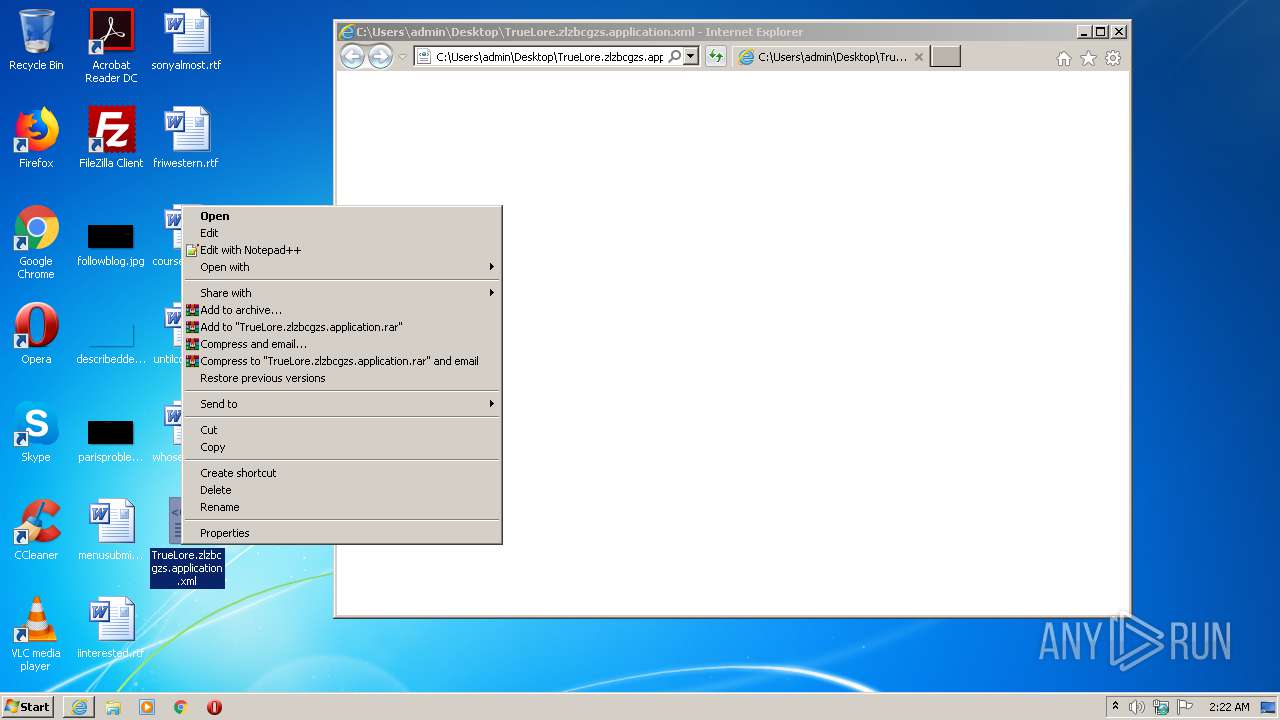Expand the Share with submenu
Image resolution: width=1280 pixels, height=720 pixels.
(x=342, y=293)
